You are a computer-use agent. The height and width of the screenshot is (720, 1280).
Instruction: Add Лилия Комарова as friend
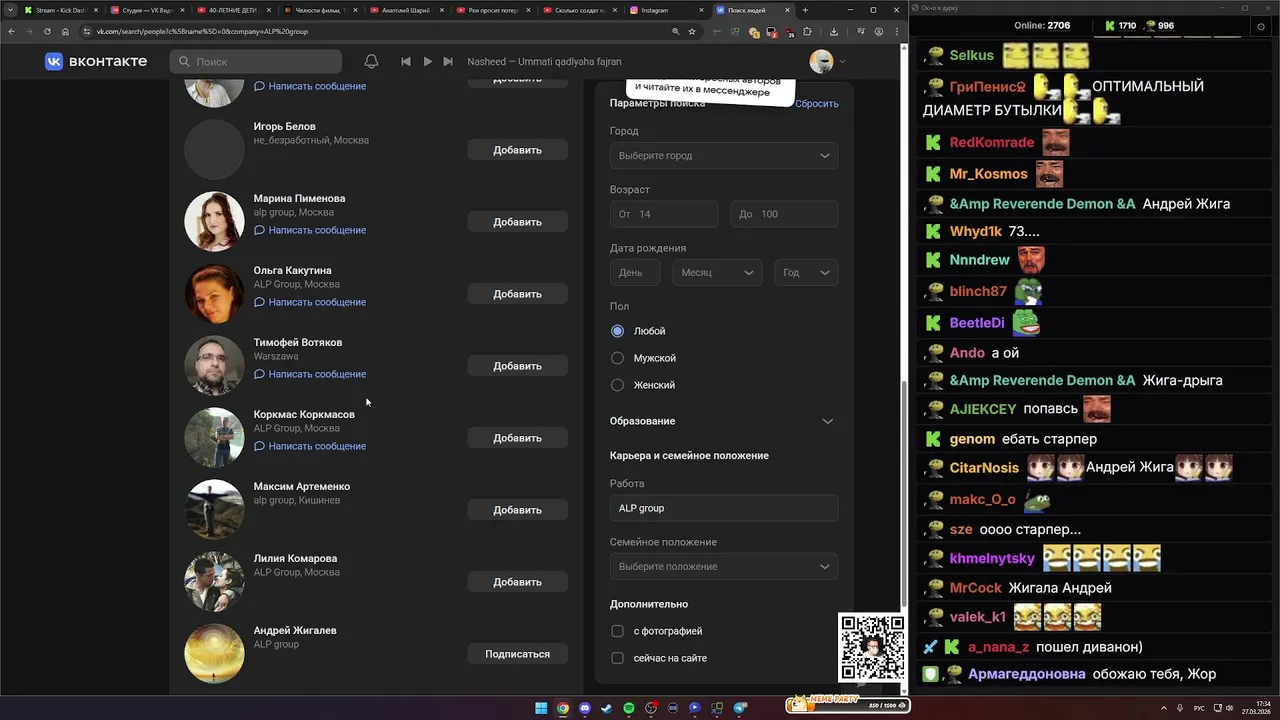point(517,582)
